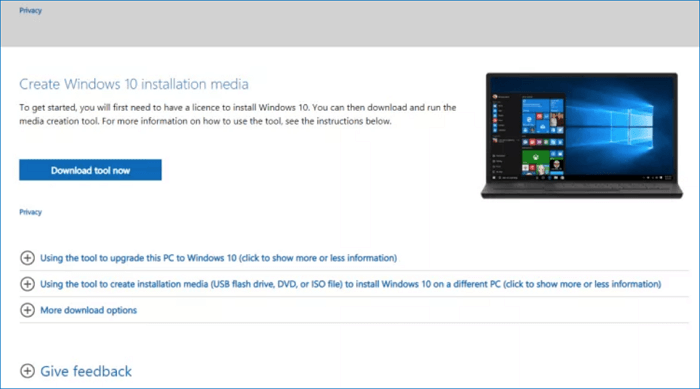Expand the plus icon for creating installation media

tap(27, 284)
